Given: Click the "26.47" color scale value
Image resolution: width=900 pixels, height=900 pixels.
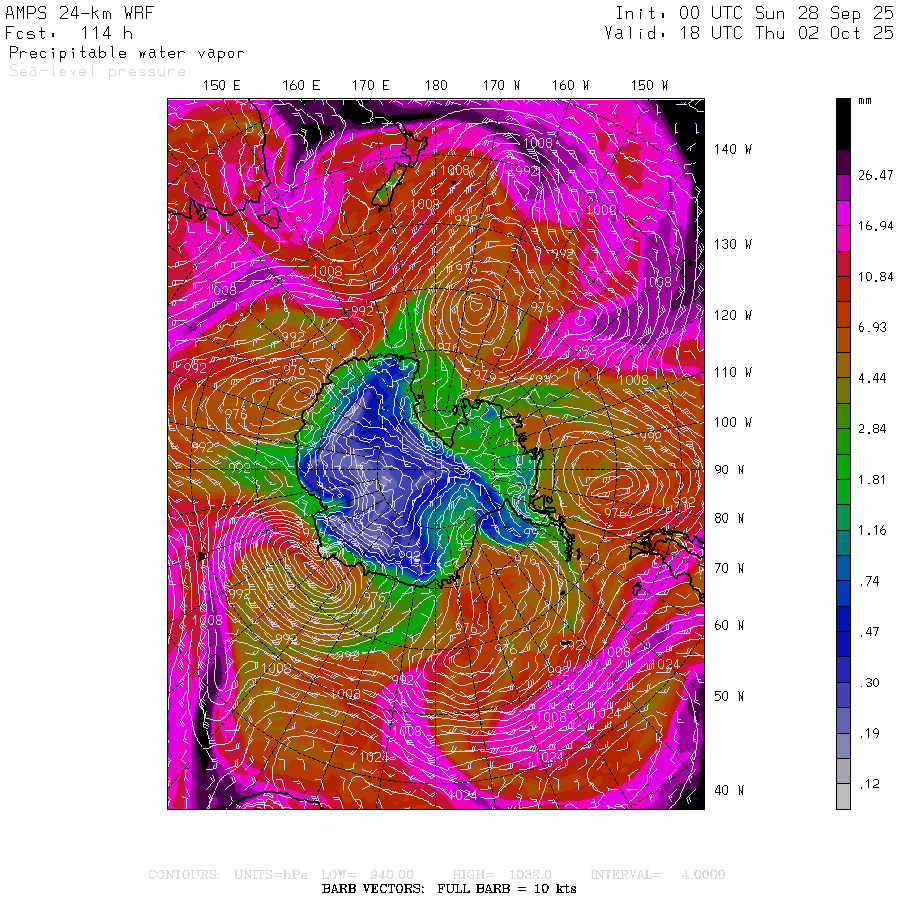Looking at the screenshot, I should pos(876,175).
